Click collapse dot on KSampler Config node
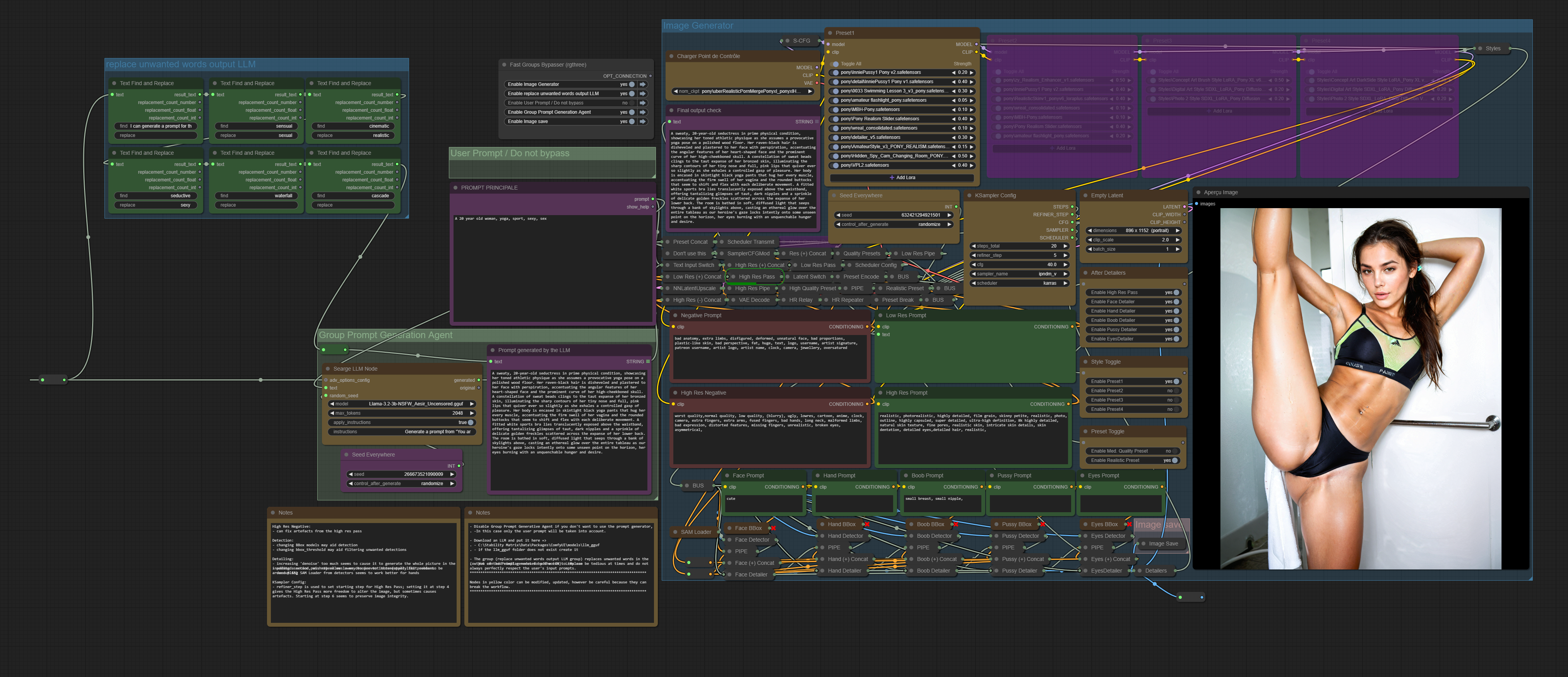 point(969,196)
